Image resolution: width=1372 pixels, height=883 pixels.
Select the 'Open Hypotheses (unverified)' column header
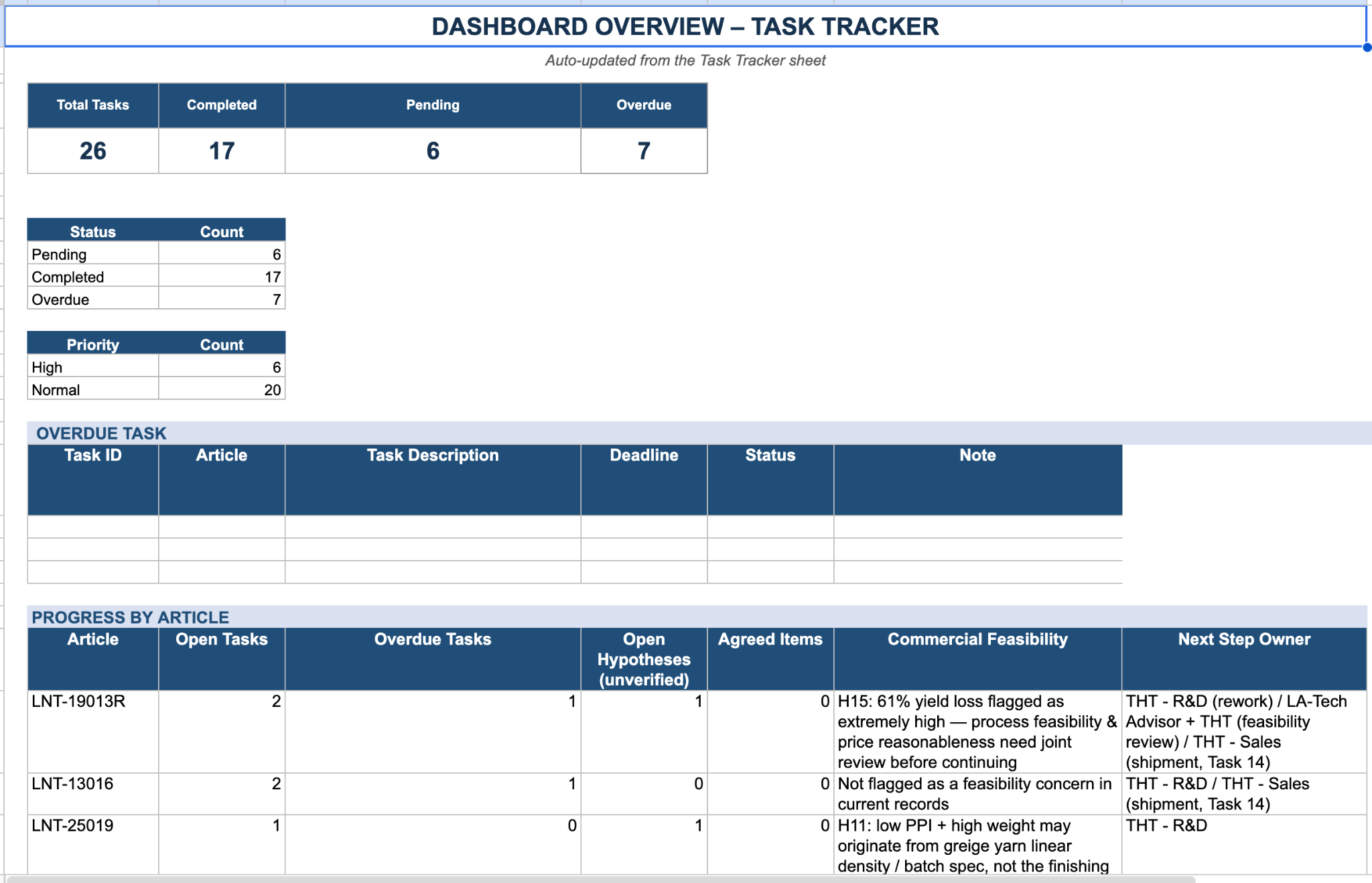click(x=644, y=659)
